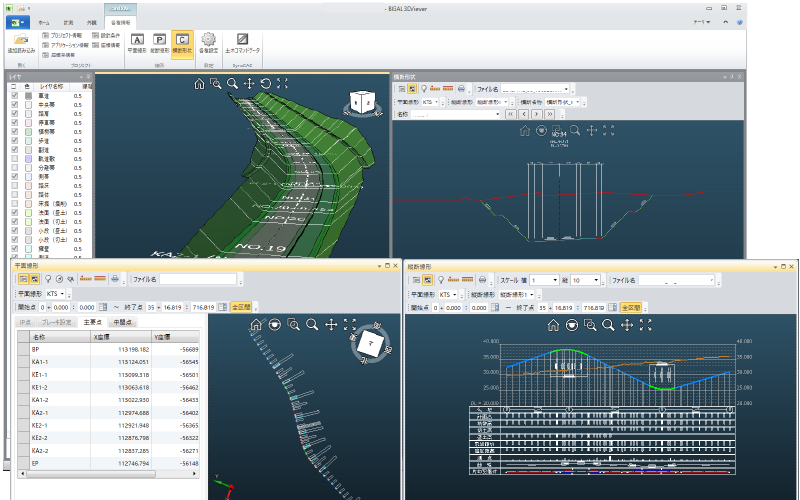This screenshot has width=800, height=500.
Task: Open アプリケーション情報 in ribbon
Action: (65, 45)
